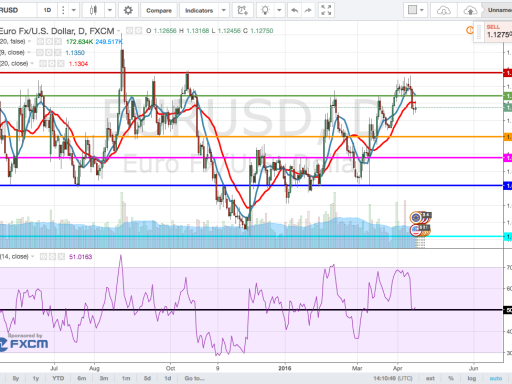Viewport: 512px width, 384px height.
Task: Select the YTD time range
Action: [x=58, y=378]
